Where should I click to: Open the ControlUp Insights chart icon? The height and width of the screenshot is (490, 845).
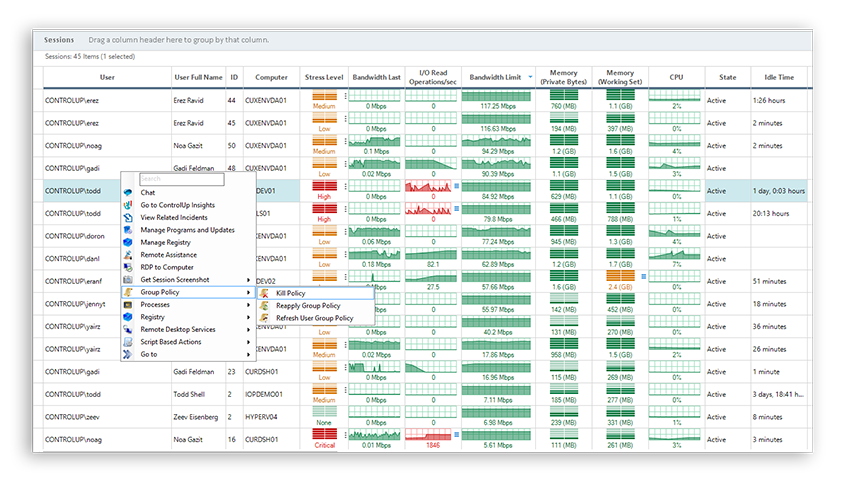(128, 205)
